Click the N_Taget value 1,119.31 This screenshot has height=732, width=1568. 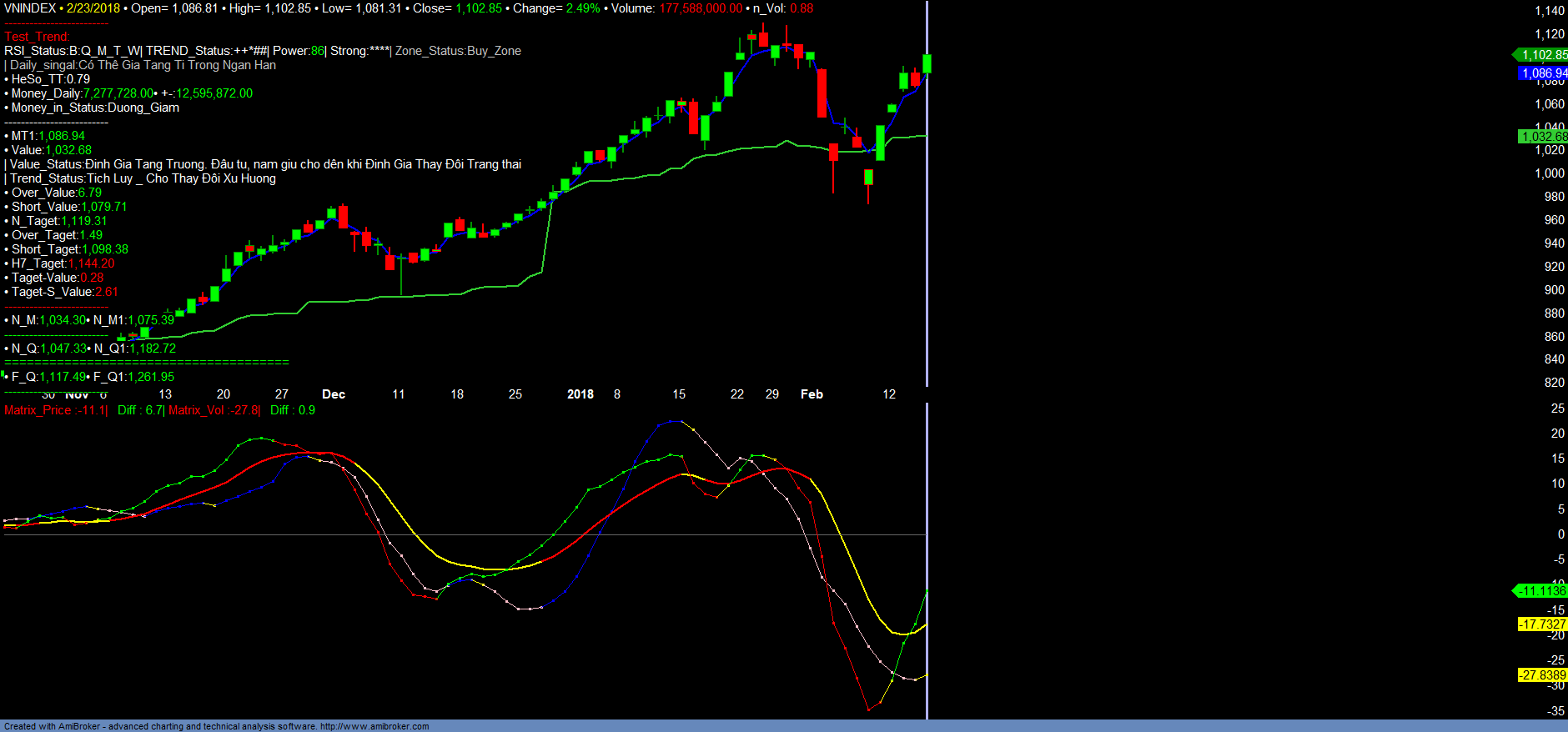pos(84,221)
